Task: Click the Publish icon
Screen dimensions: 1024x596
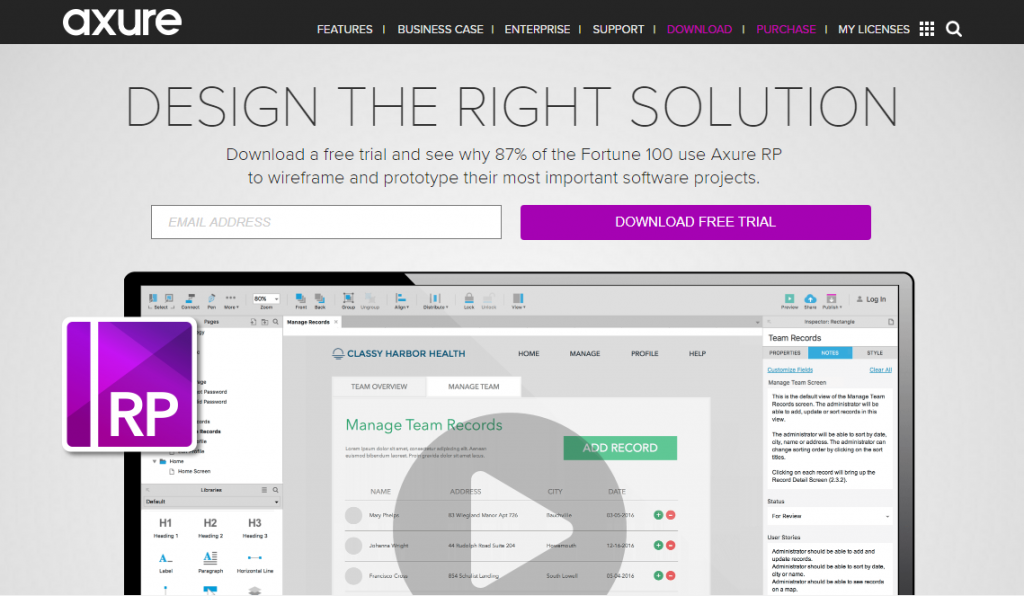Action: tap(832, 298)
